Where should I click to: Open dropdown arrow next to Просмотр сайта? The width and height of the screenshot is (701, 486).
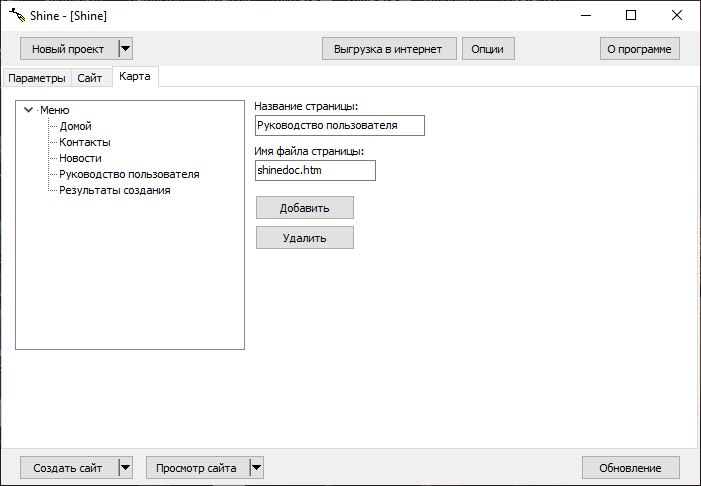256,467
